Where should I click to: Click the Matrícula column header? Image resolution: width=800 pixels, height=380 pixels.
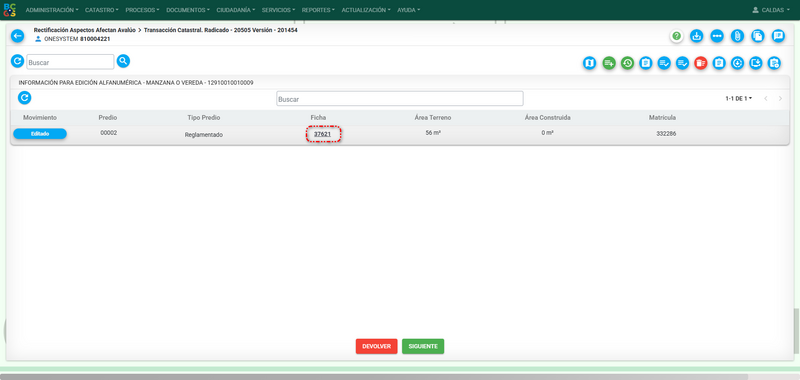662,118
